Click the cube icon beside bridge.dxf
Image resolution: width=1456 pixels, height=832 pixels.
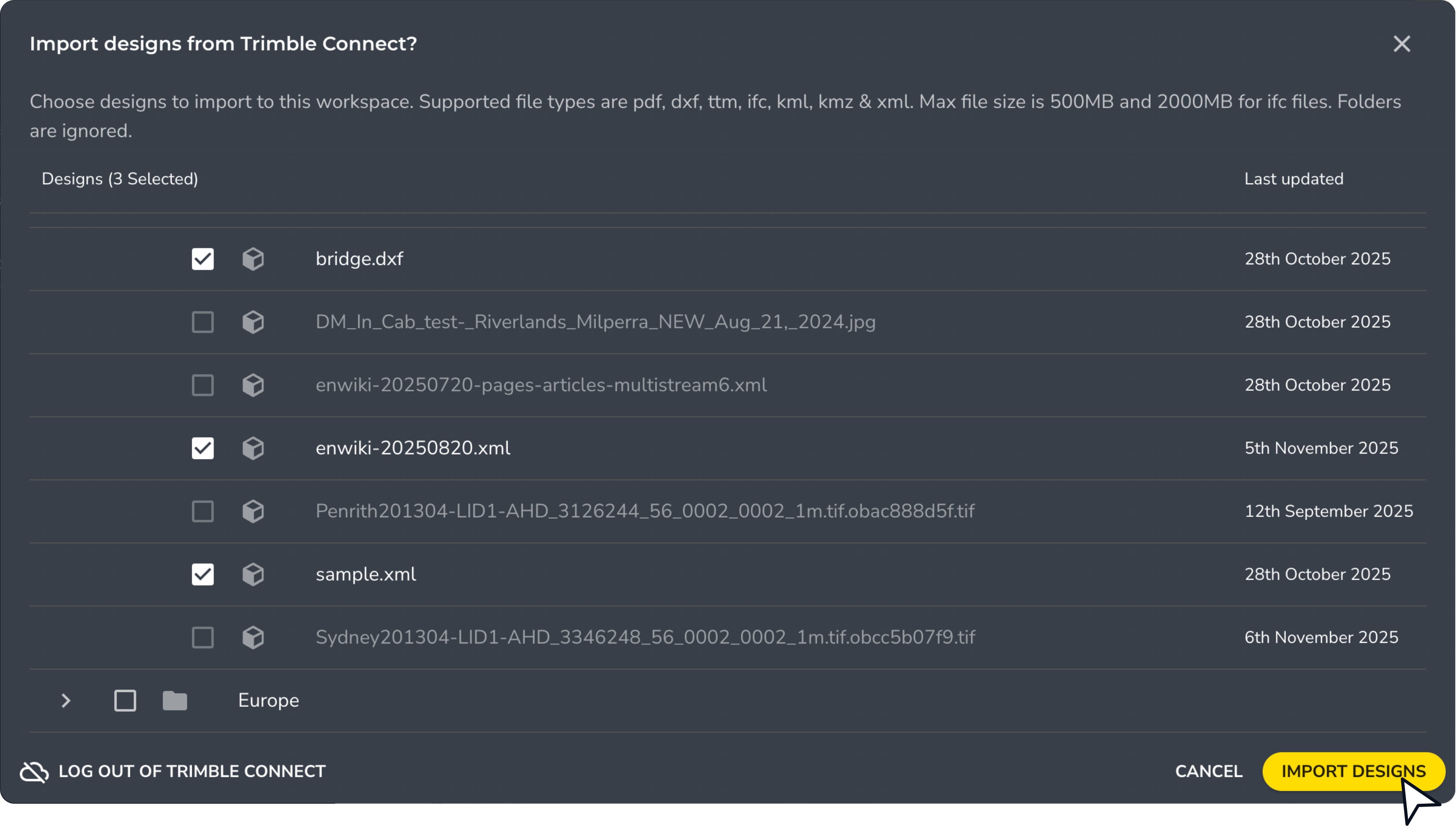(x=253, y=259)
